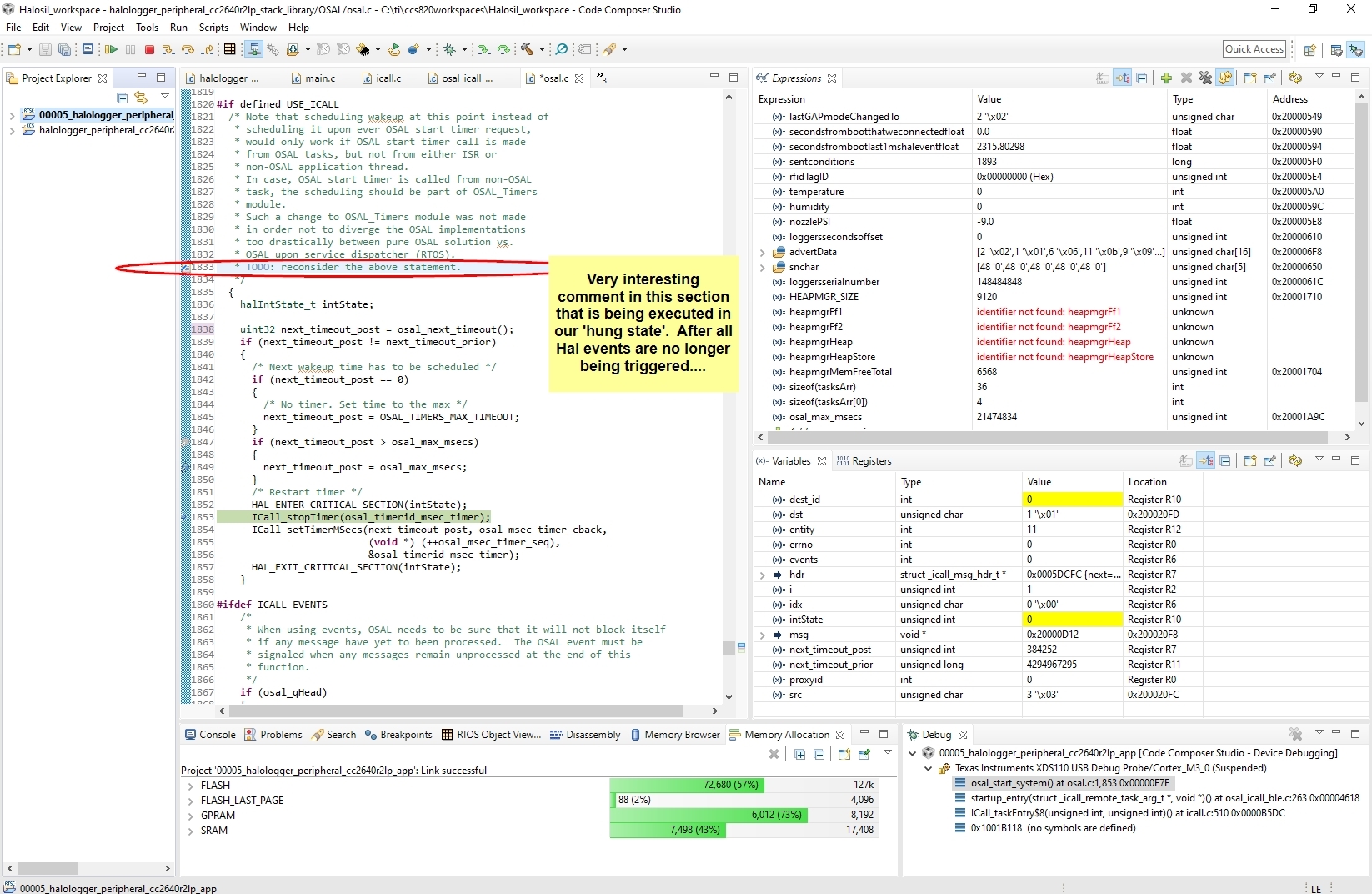This screenshot has height=894, width=1372.
Task: Expand the FLASH memory allocation row
Action: click(190, 786)
